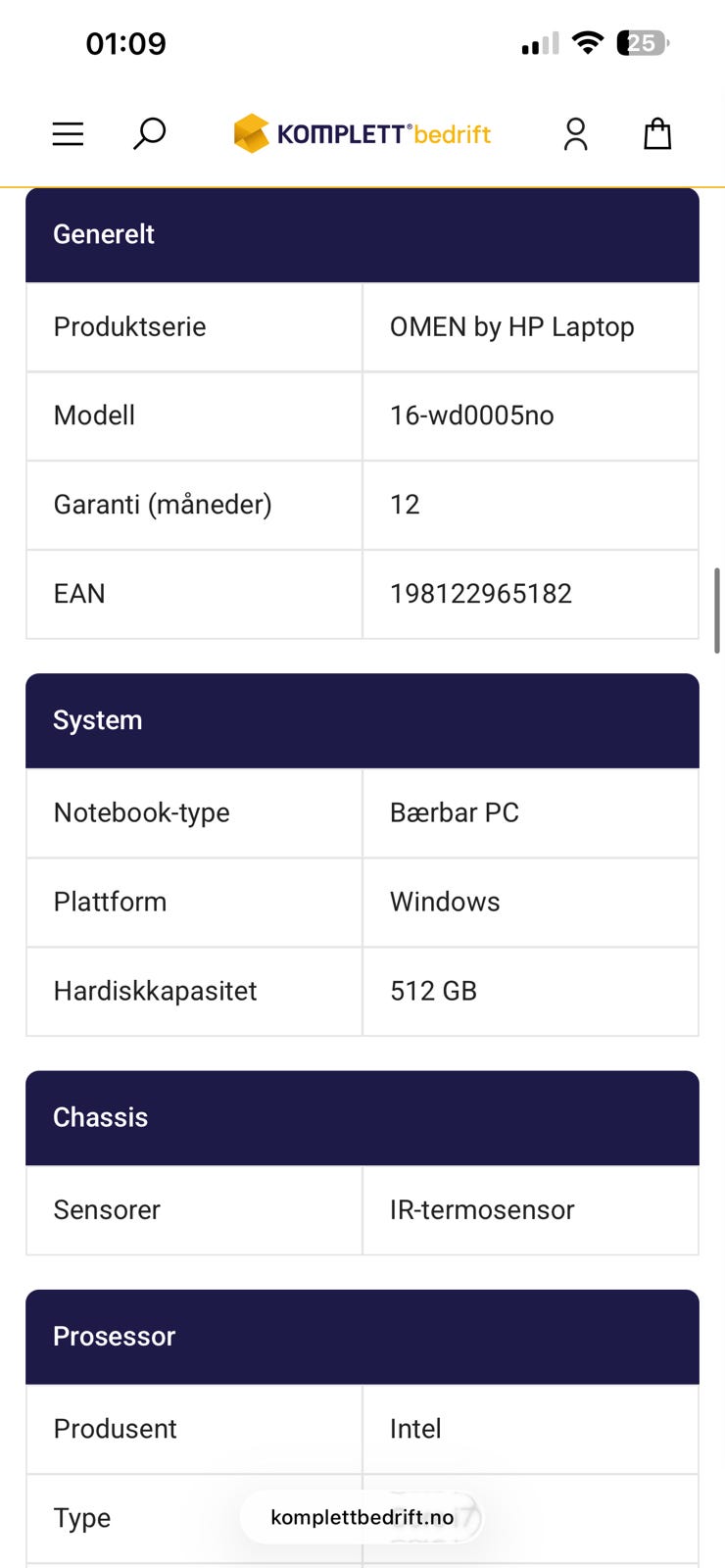This screenshot has height=1568, width=725.
Task: Tap the komplettbedrift.no address pill
Action: (x=362, y=1517)
